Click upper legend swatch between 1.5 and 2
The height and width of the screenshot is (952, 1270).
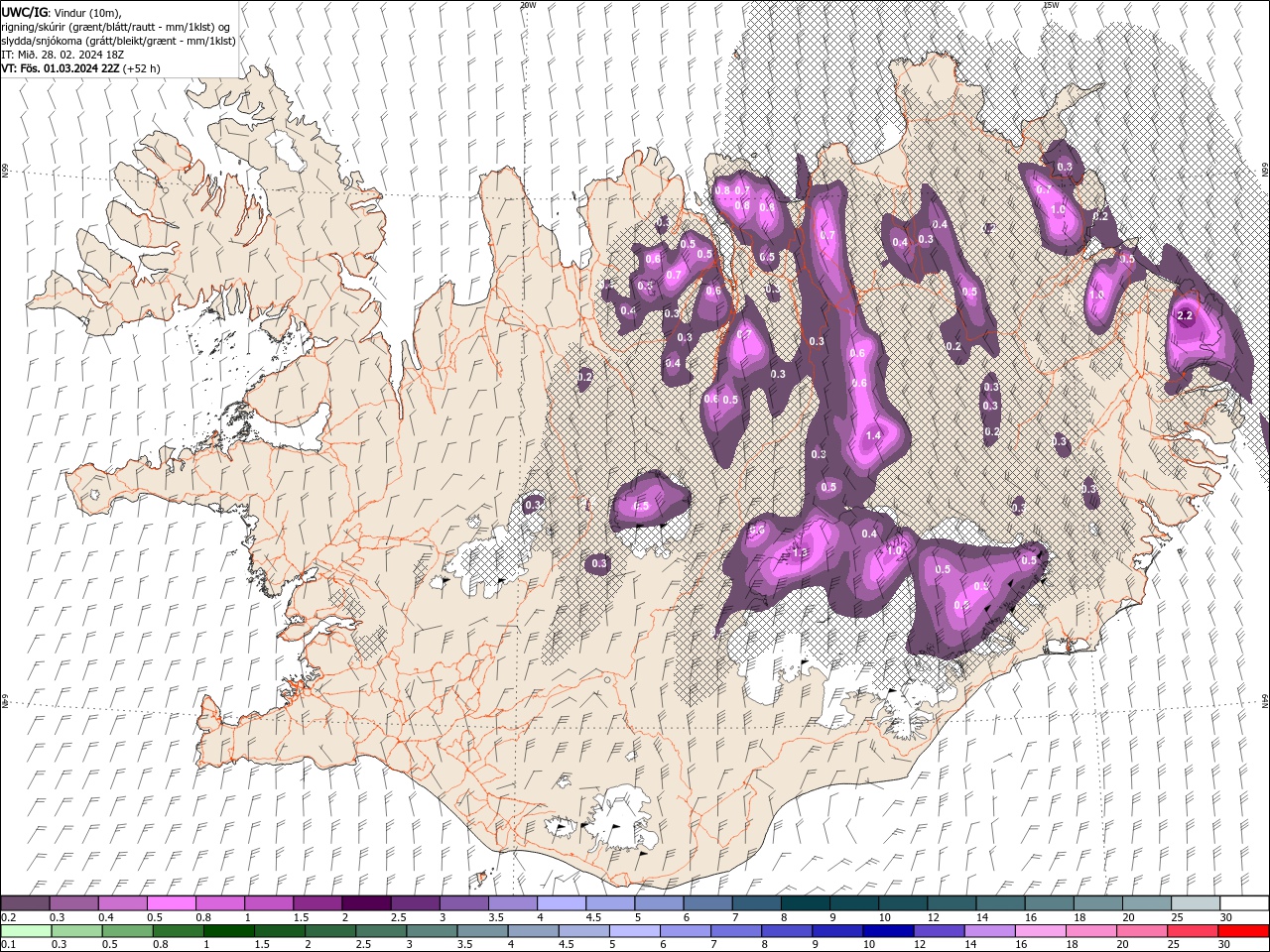tap(317, 903)
